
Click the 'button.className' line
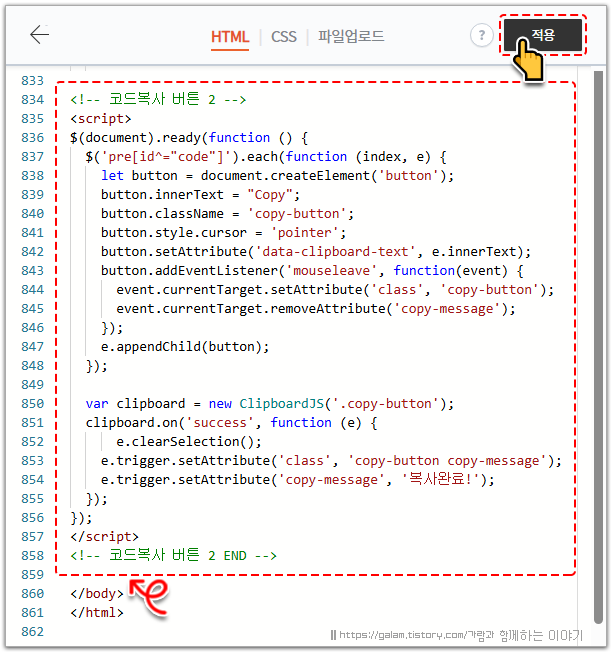227,214
